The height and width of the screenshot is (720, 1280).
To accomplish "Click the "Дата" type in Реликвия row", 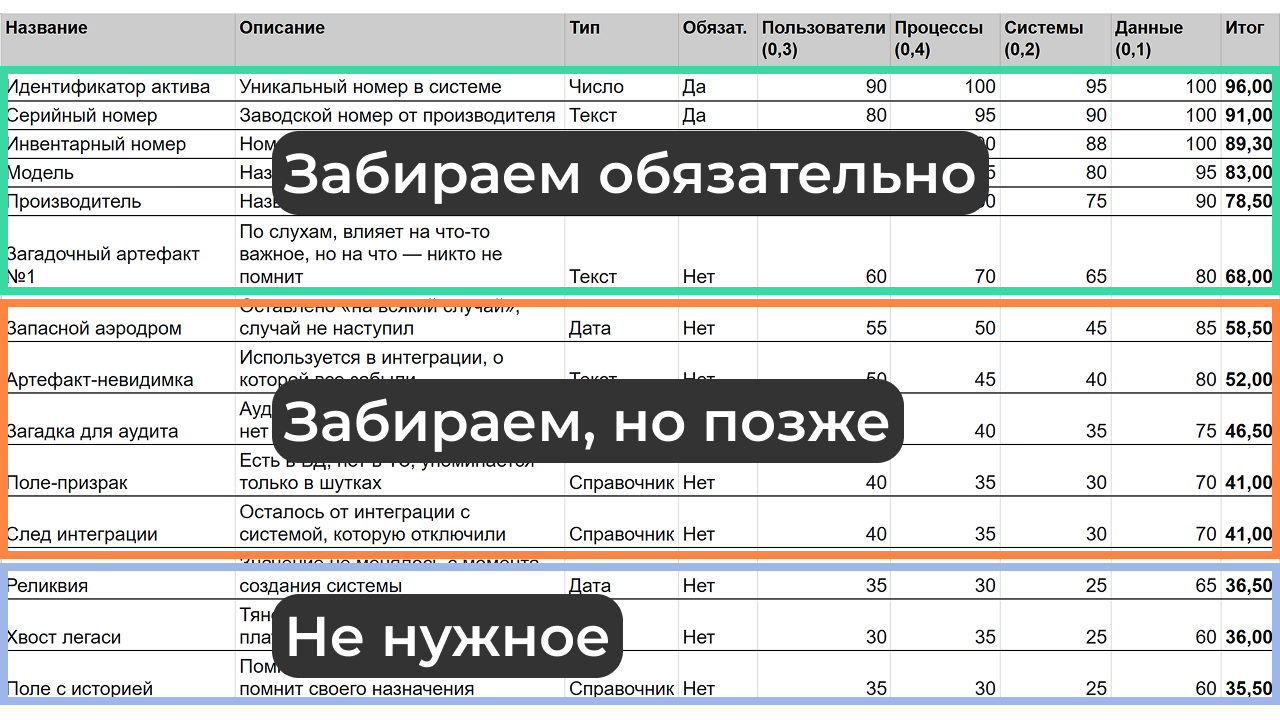I will [x=590, y=586].
